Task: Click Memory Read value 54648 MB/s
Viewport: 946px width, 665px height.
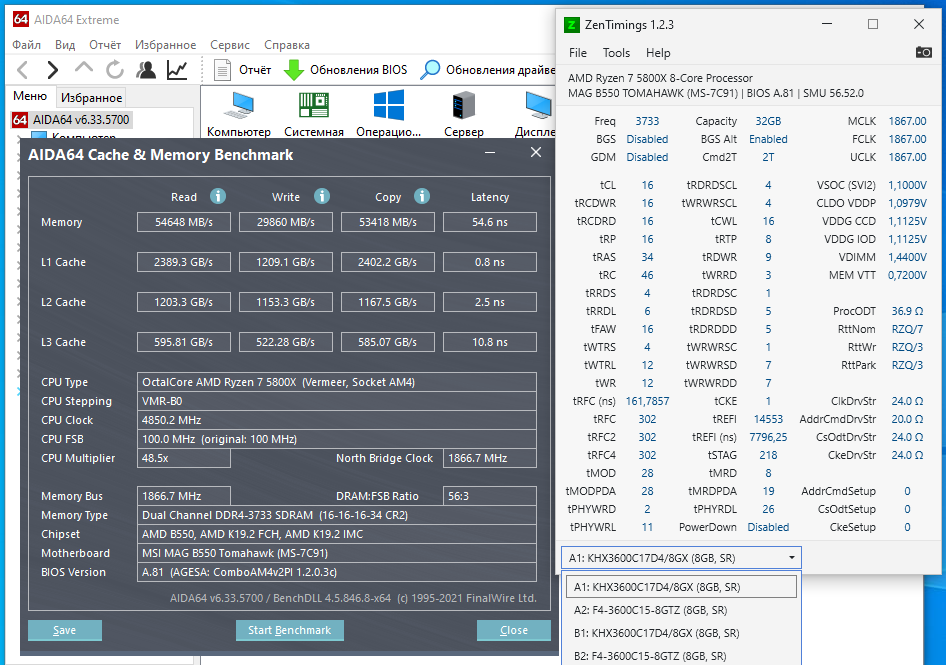Action: [x=183, y=222]
